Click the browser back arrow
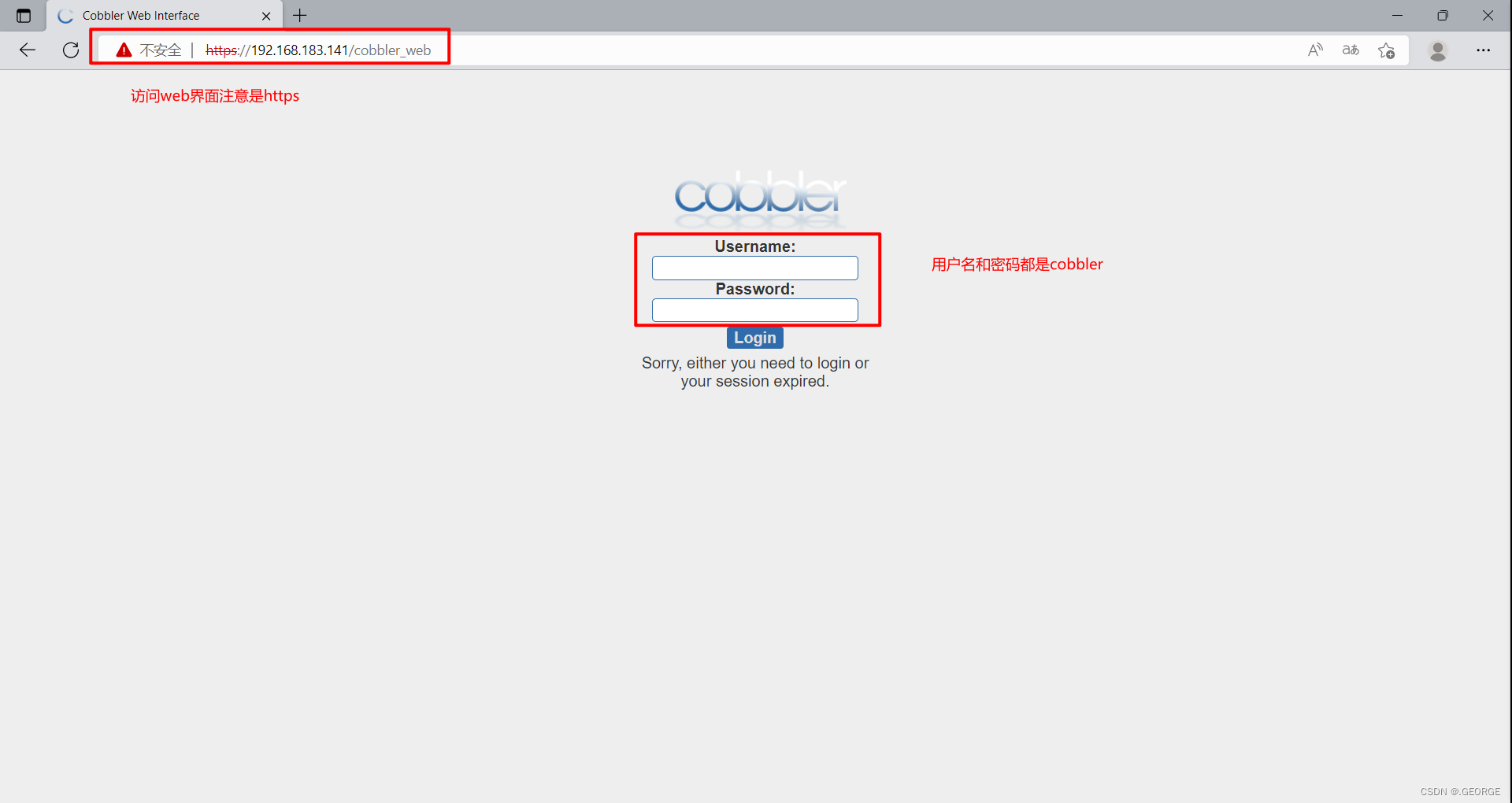 pyautogui.click(x=28, y=50)
